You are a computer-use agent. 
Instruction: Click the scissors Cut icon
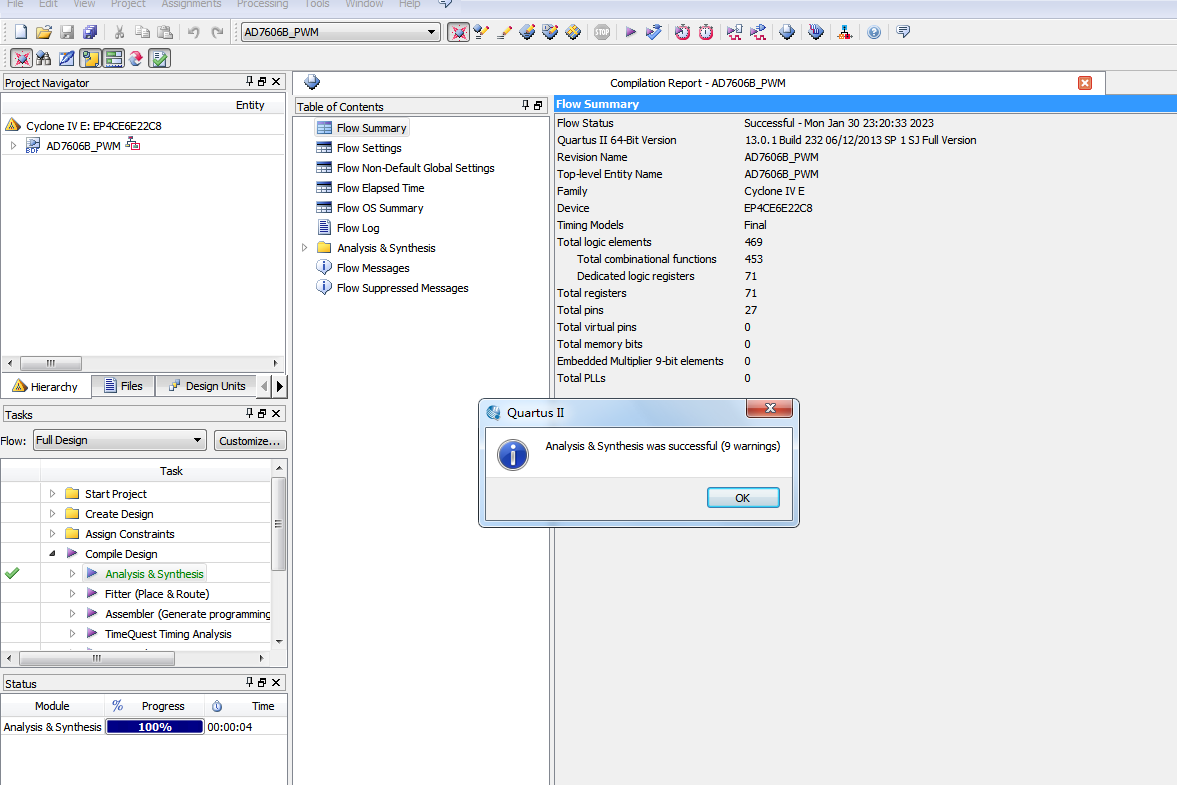[x=119, y=32]
